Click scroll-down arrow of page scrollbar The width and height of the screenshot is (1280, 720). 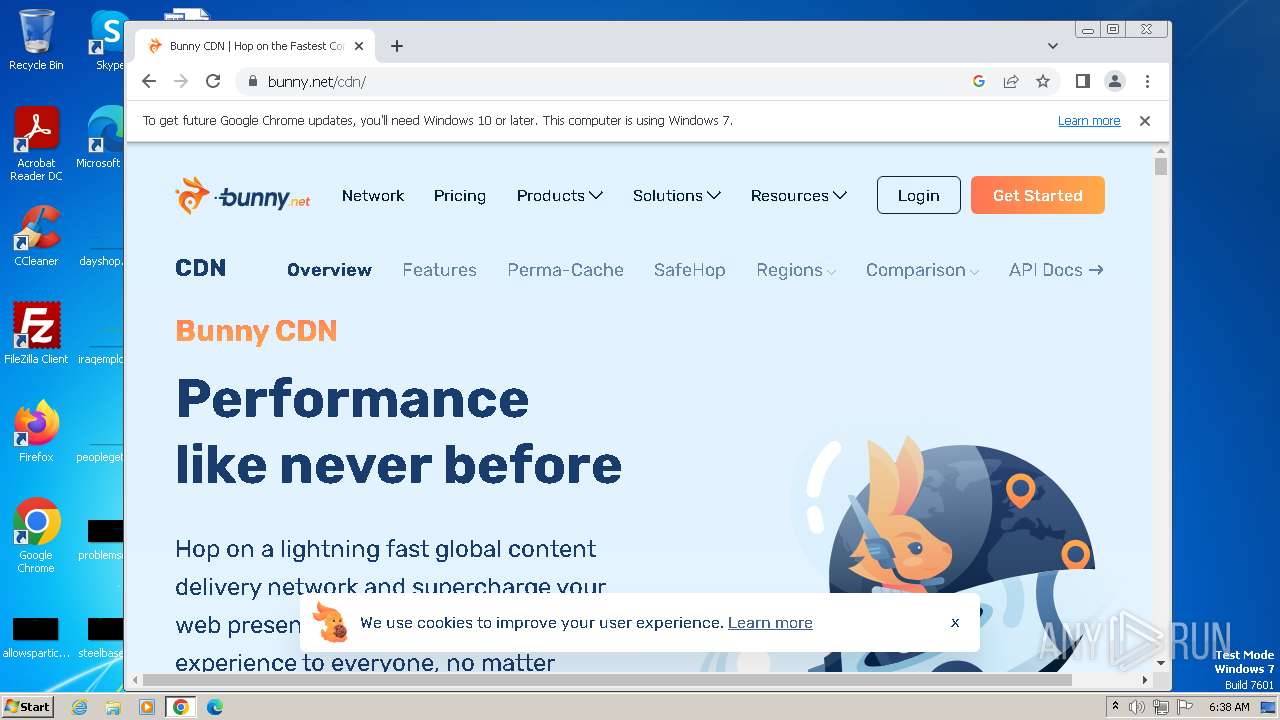coord(1161,663)
